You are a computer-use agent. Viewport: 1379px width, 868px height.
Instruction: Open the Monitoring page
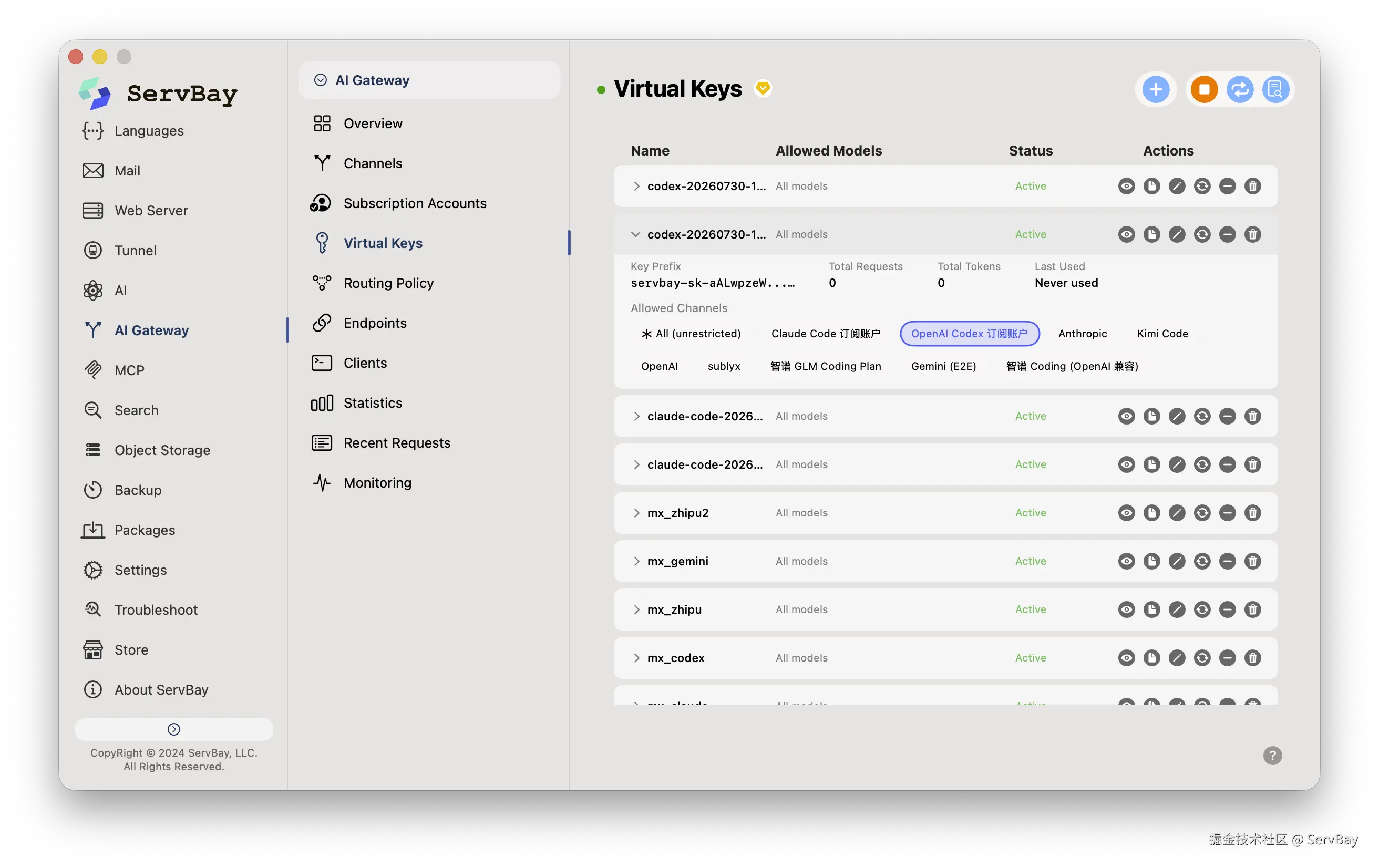pos(377,483)
